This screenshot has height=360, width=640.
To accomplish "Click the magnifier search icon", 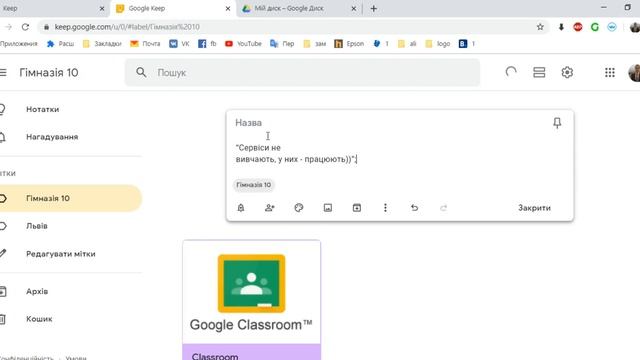I will (x=141, y=73).
